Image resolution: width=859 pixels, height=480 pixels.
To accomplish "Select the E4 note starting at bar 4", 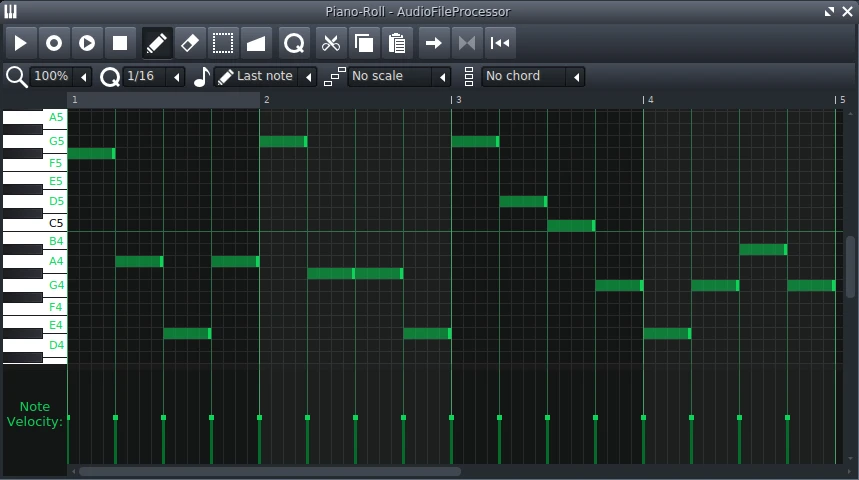I will pos(667,333).
